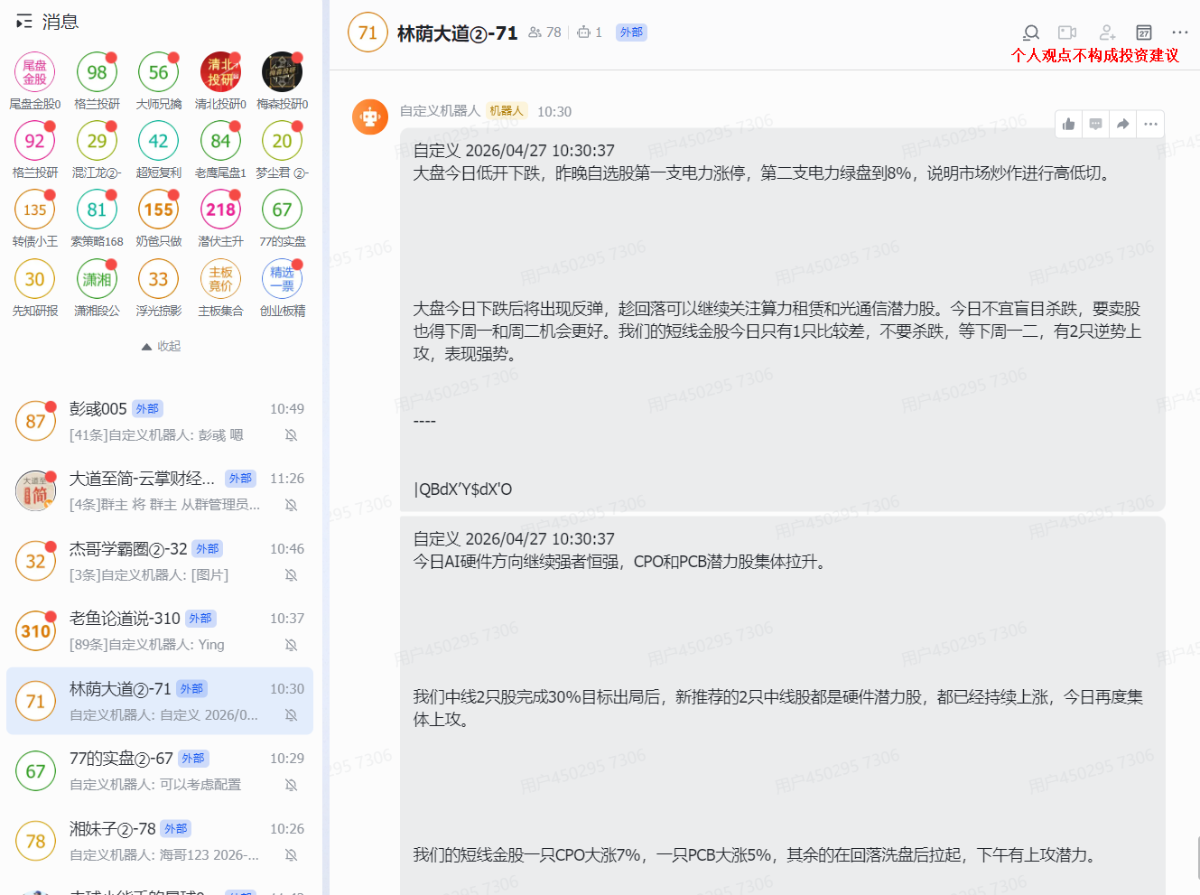Viewport: 1200px width, 895px height.
Task: Open the calendar icon in header
Action: click(1144, 33)
